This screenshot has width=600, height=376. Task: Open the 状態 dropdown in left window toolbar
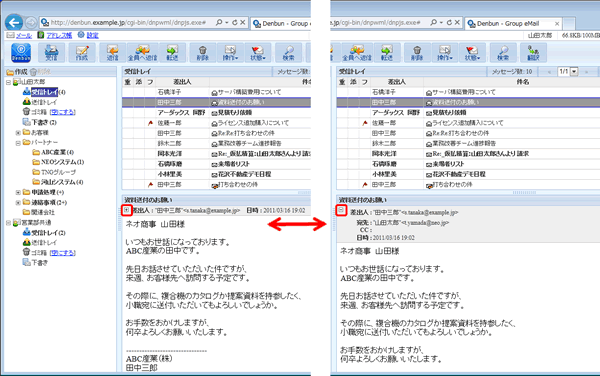pyautogui.click(x=258, y=52)
